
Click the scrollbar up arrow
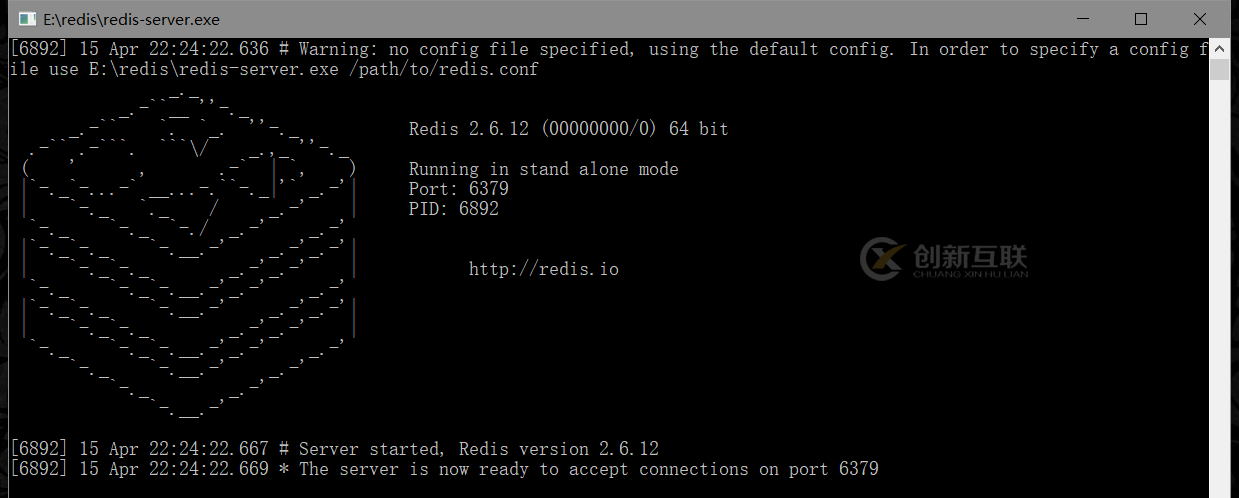click(x=1219, y=48)
